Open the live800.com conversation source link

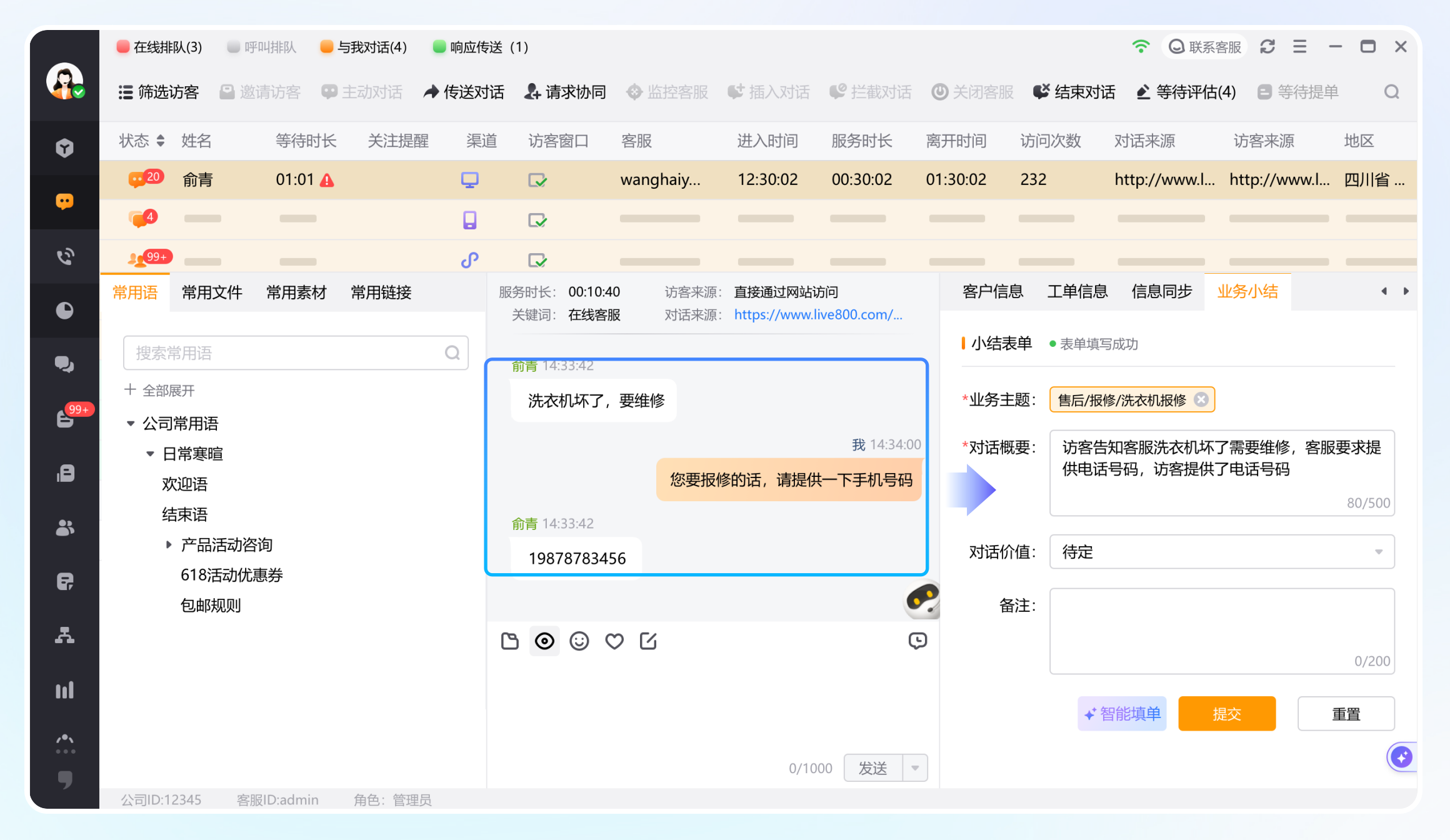click(817, 315)
